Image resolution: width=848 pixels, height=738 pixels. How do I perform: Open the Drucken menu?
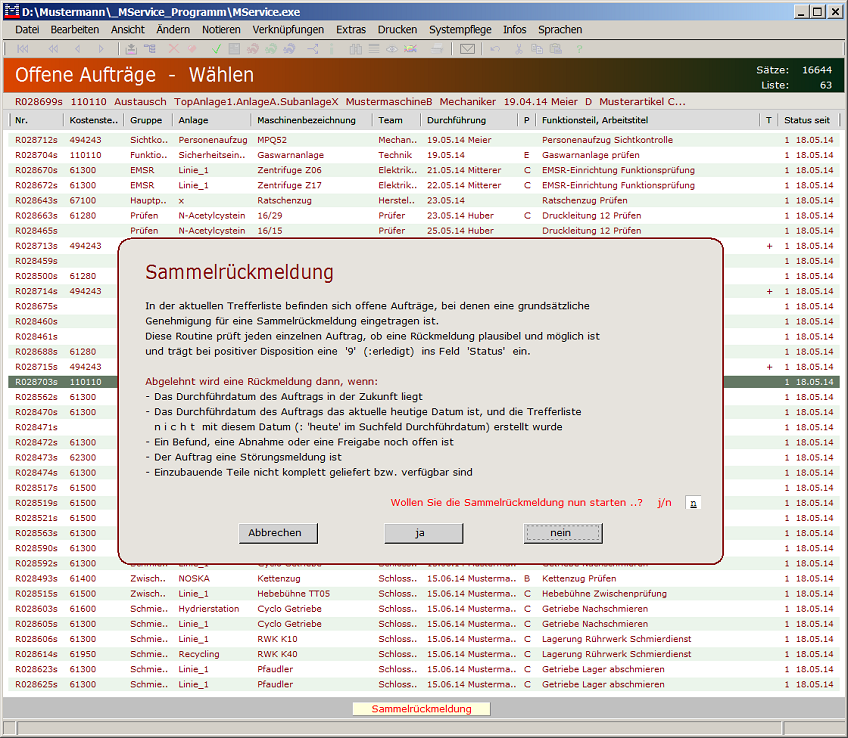click(x=397, y=30)
